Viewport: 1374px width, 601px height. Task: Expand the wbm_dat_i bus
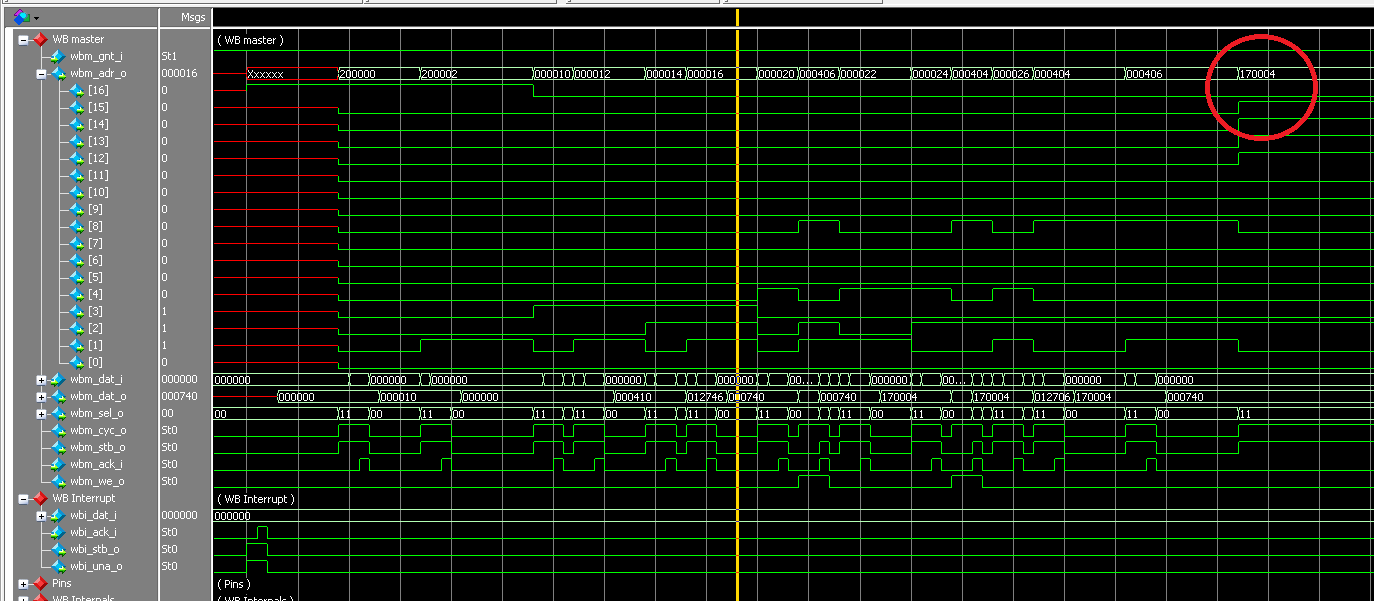[41, 380]
